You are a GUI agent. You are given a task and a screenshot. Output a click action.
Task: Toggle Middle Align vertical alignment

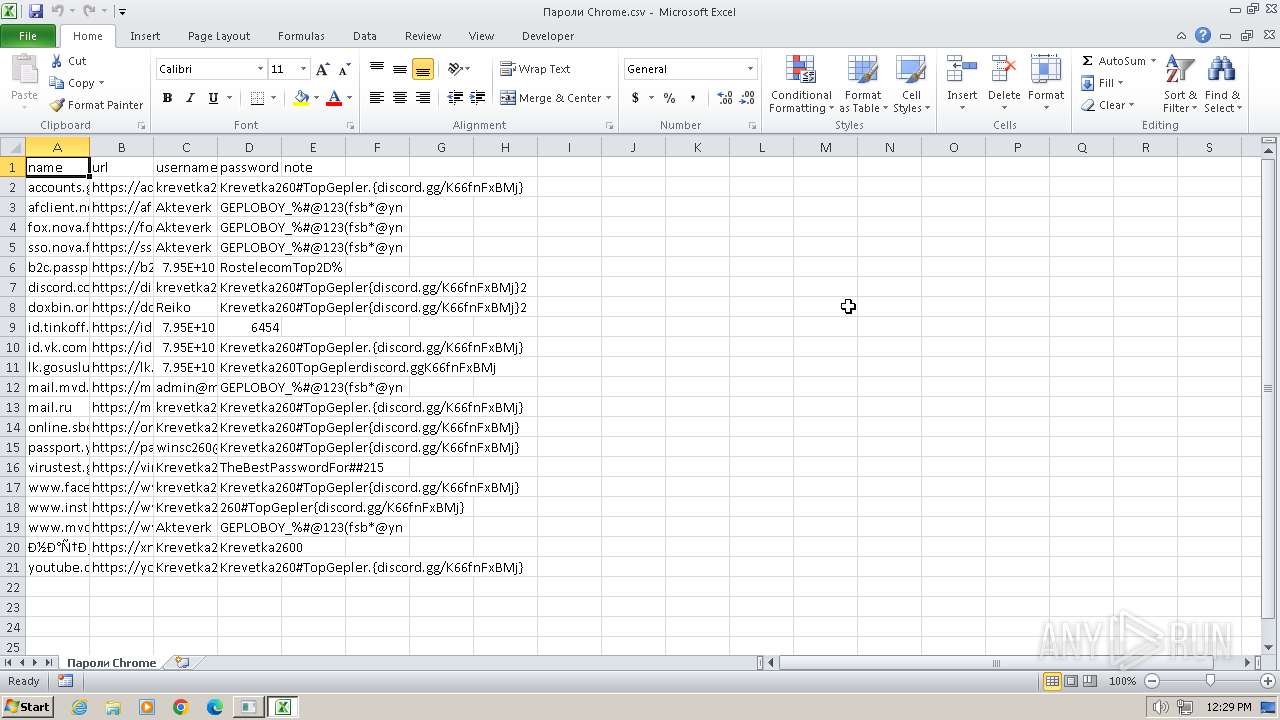pyautogui.click(x=399, y=69)
